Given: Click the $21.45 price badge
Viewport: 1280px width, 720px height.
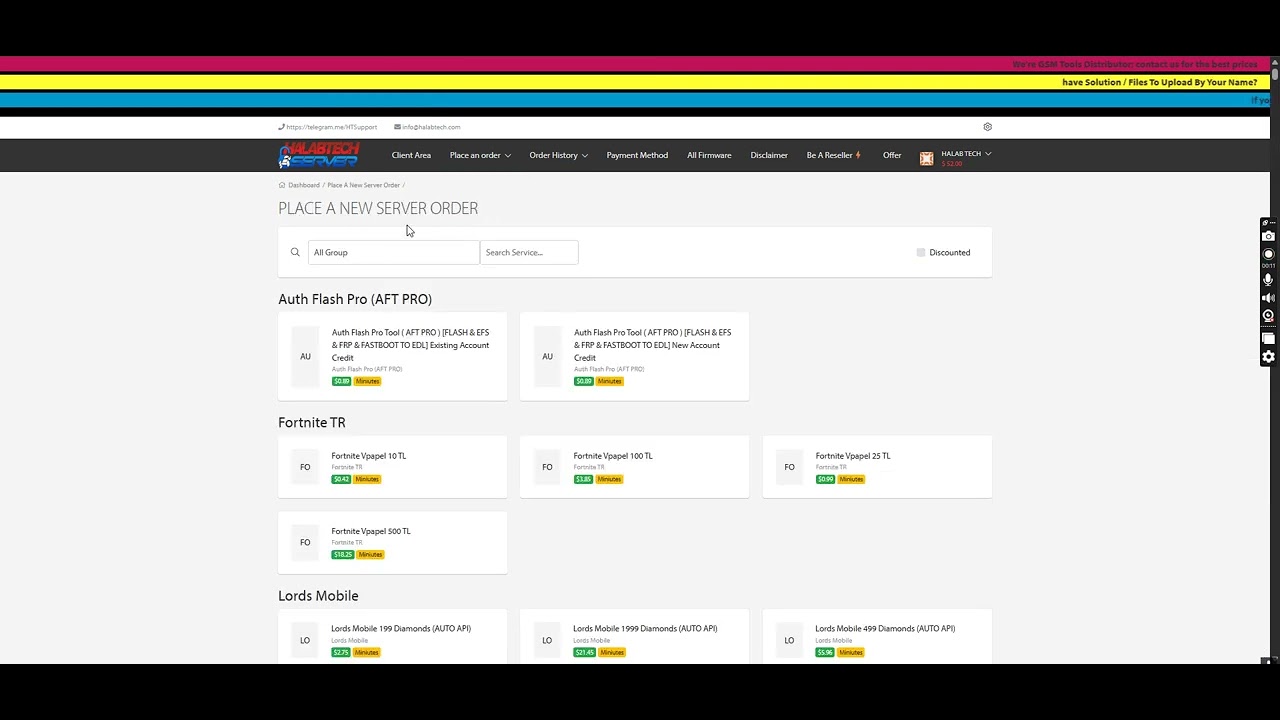Looking at the screenshot, I should tap(585, 652).
